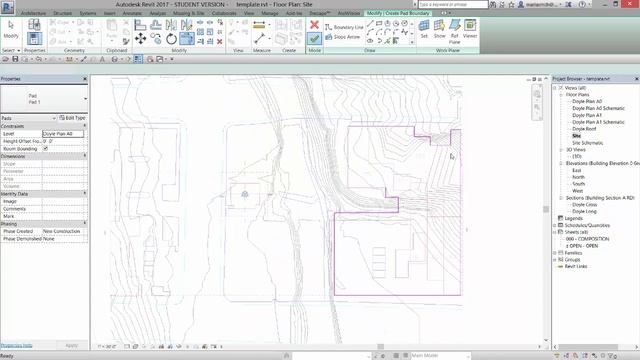Expand the Families tree node
Screen dimensions: 640x360
(555, 253)
